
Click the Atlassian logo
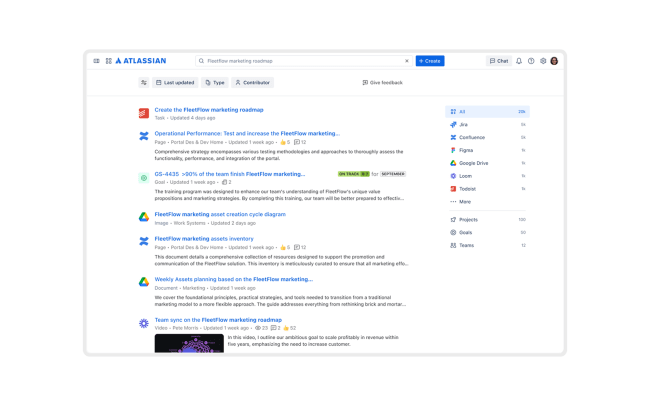(141, 61)
